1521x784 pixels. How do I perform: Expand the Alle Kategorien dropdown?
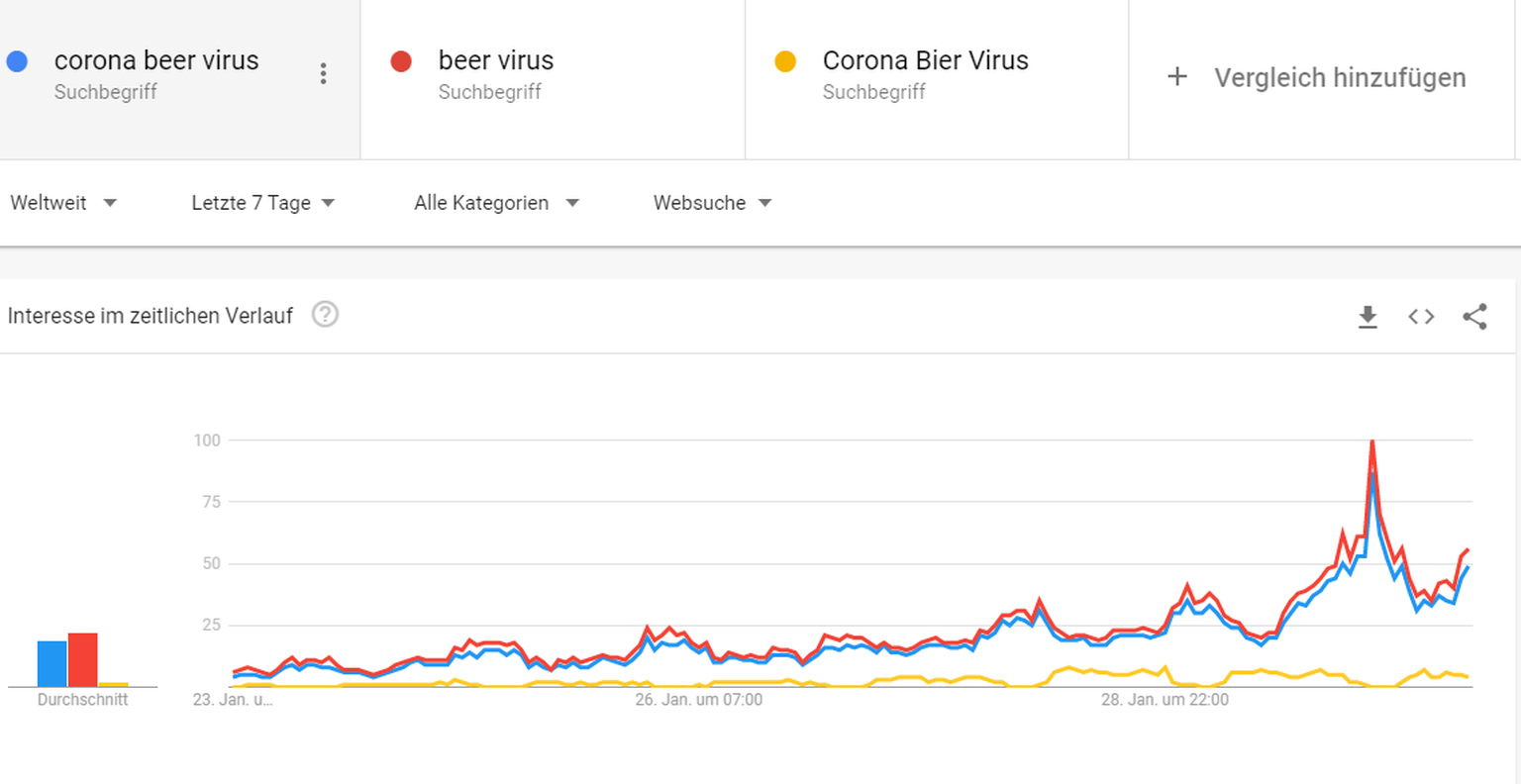point(496,203)
